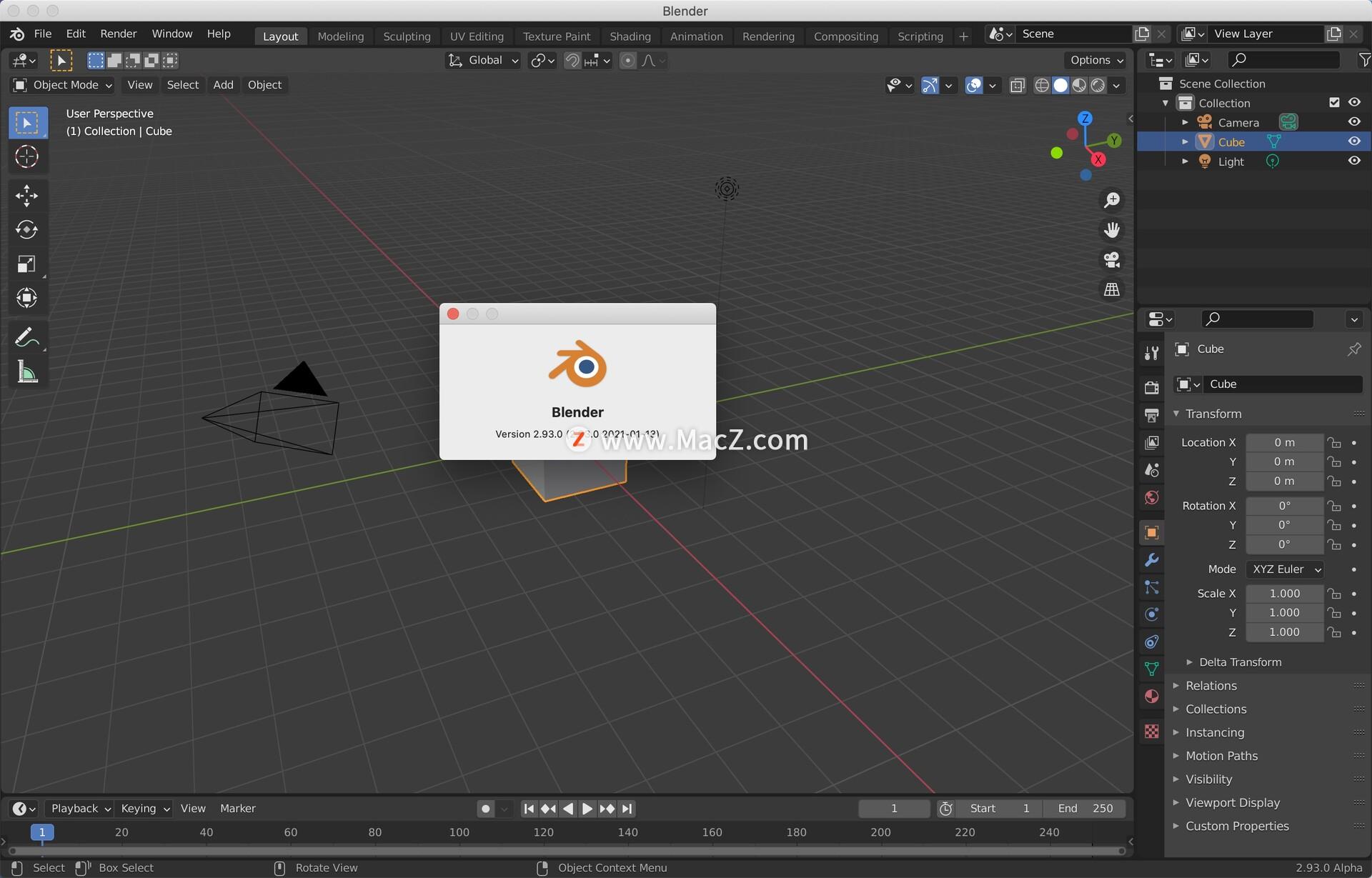
Task: Click the Options button in the header
Action: (x=1095, y=60)
